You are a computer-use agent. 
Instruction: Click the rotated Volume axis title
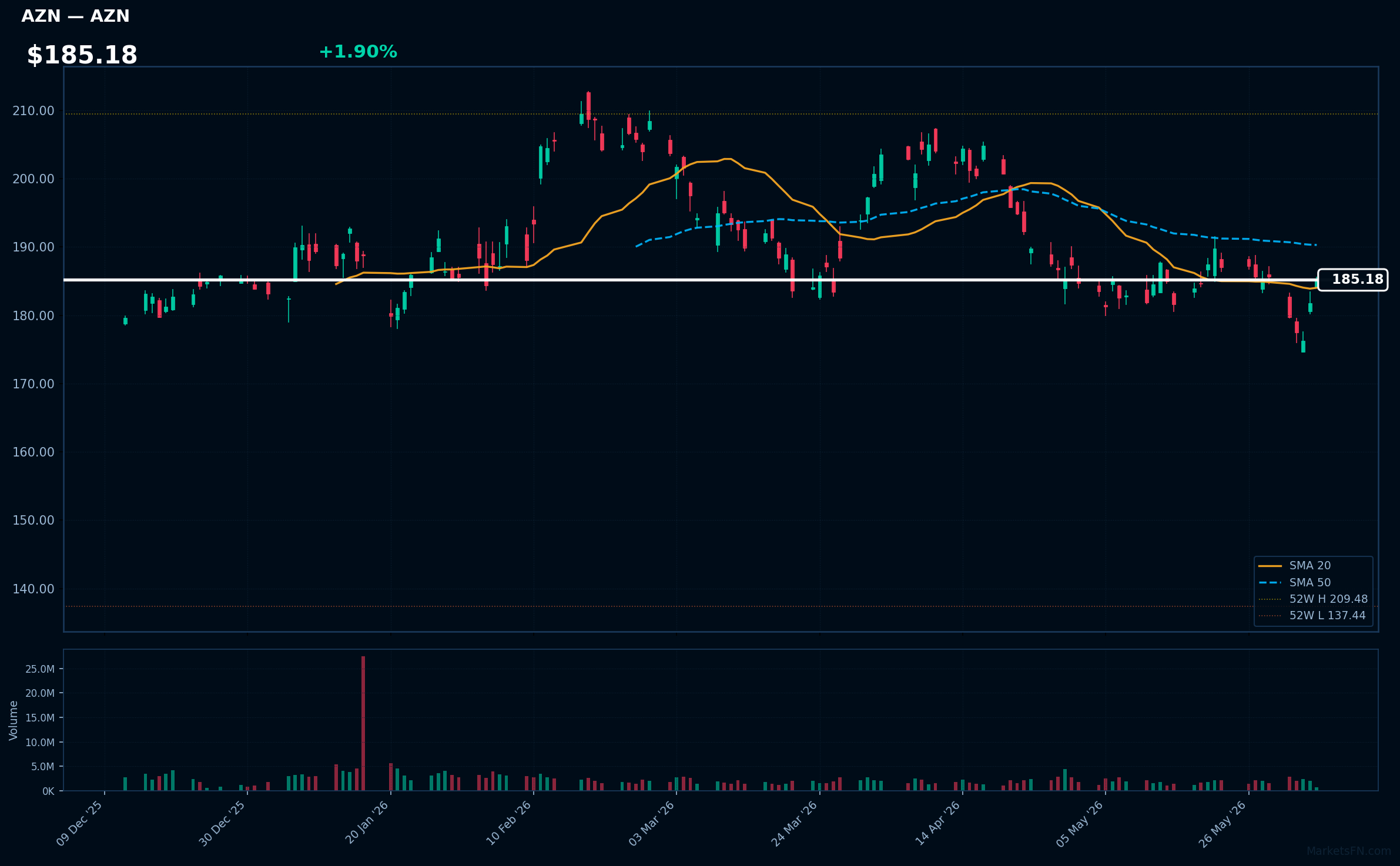pyautogui.click(x=14, y=720)
